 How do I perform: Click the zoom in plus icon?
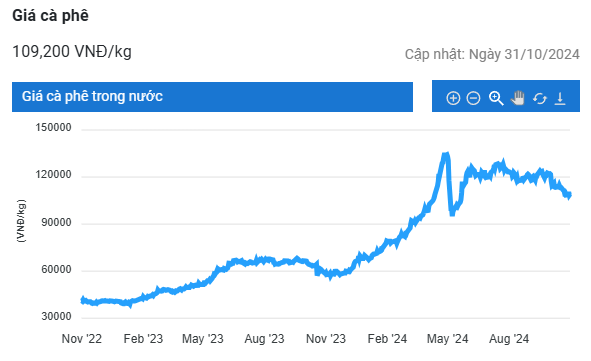click(453, 98)
